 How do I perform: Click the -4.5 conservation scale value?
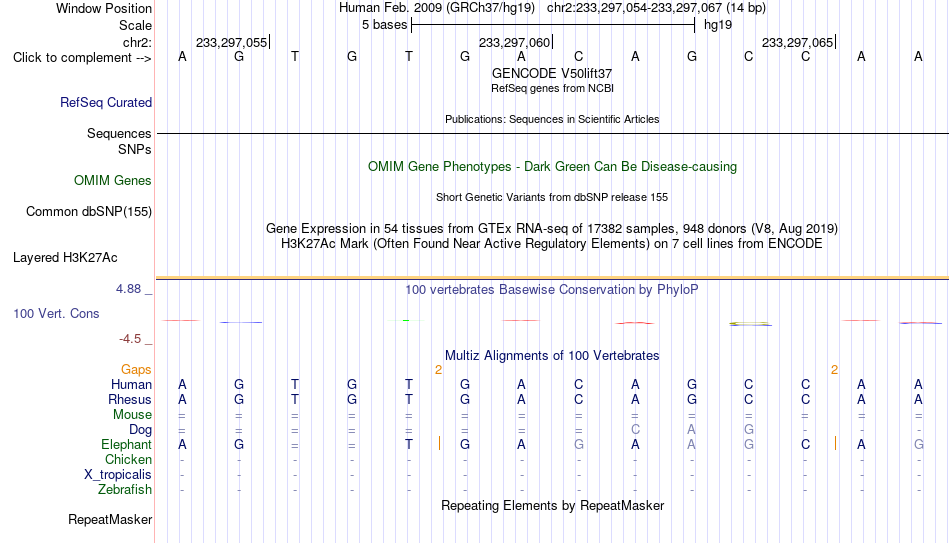click(x=130, y=339)
